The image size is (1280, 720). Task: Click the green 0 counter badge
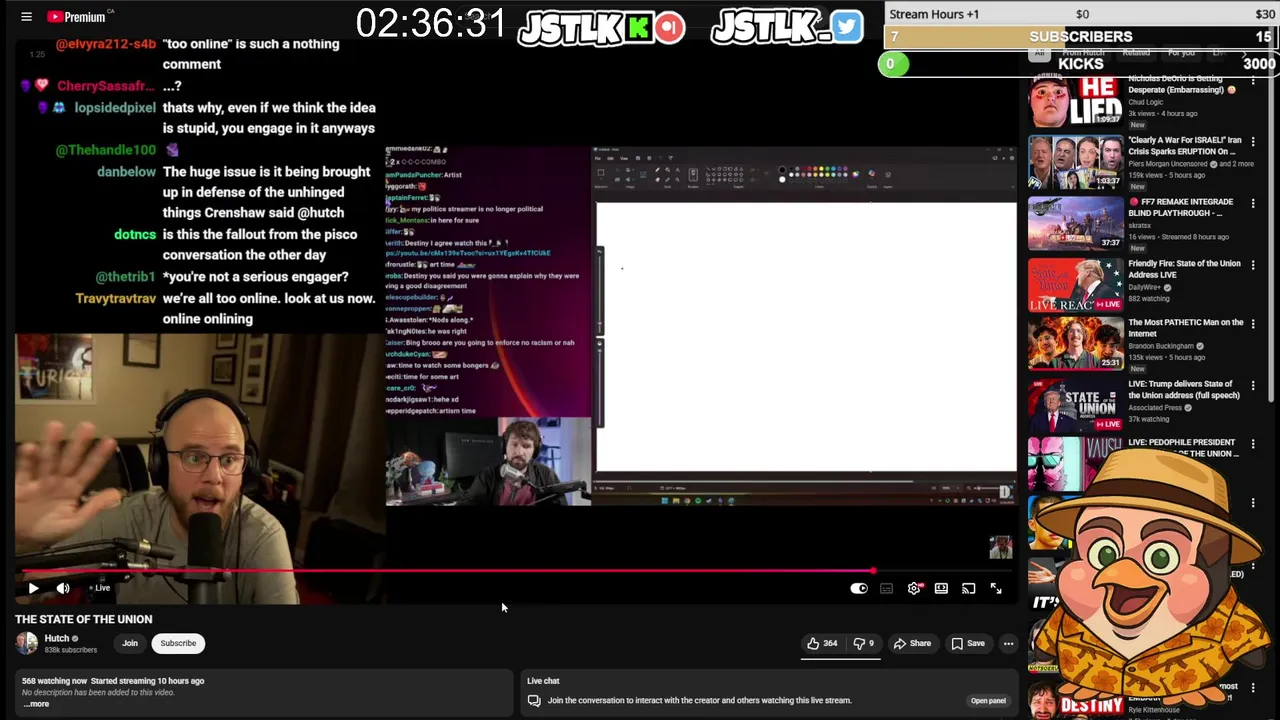tap(891, 64)
